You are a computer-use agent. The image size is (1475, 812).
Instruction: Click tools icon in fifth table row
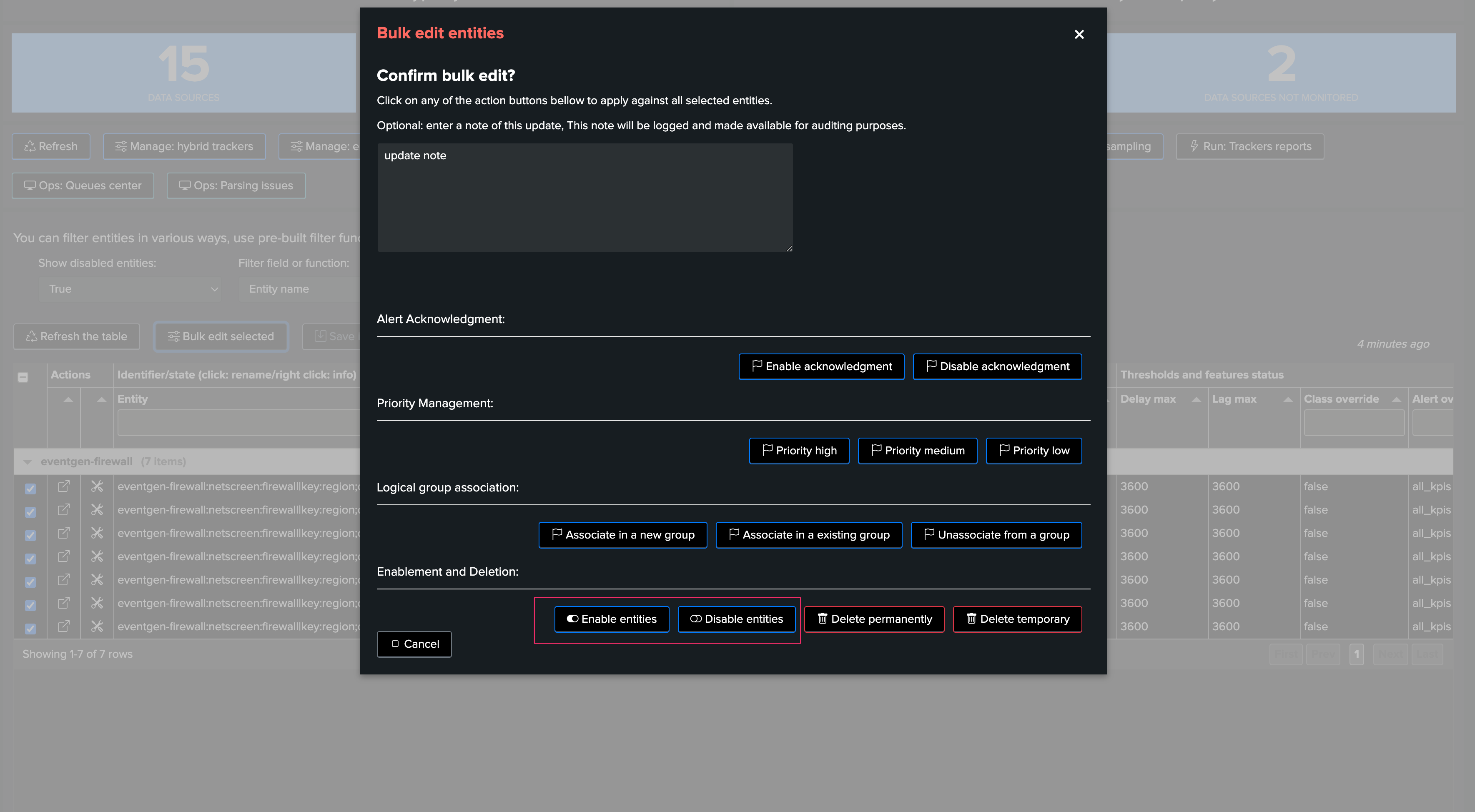[x=97, y=579]
